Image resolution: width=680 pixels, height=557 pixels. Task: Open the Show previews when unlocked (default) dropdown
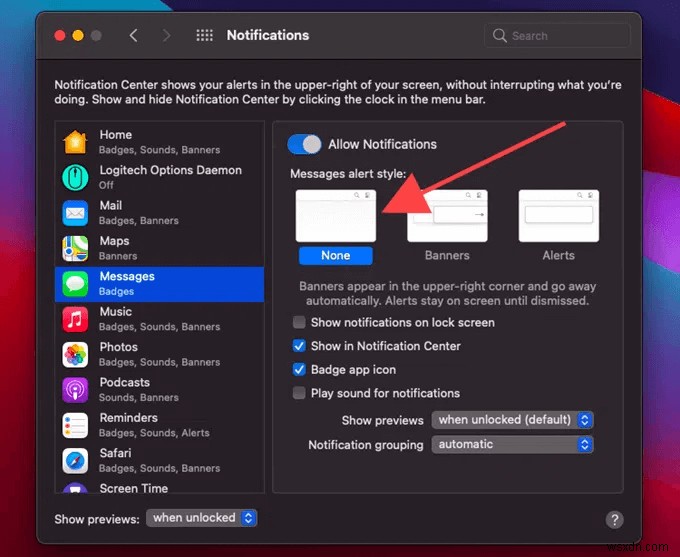[x=512, y=420]
